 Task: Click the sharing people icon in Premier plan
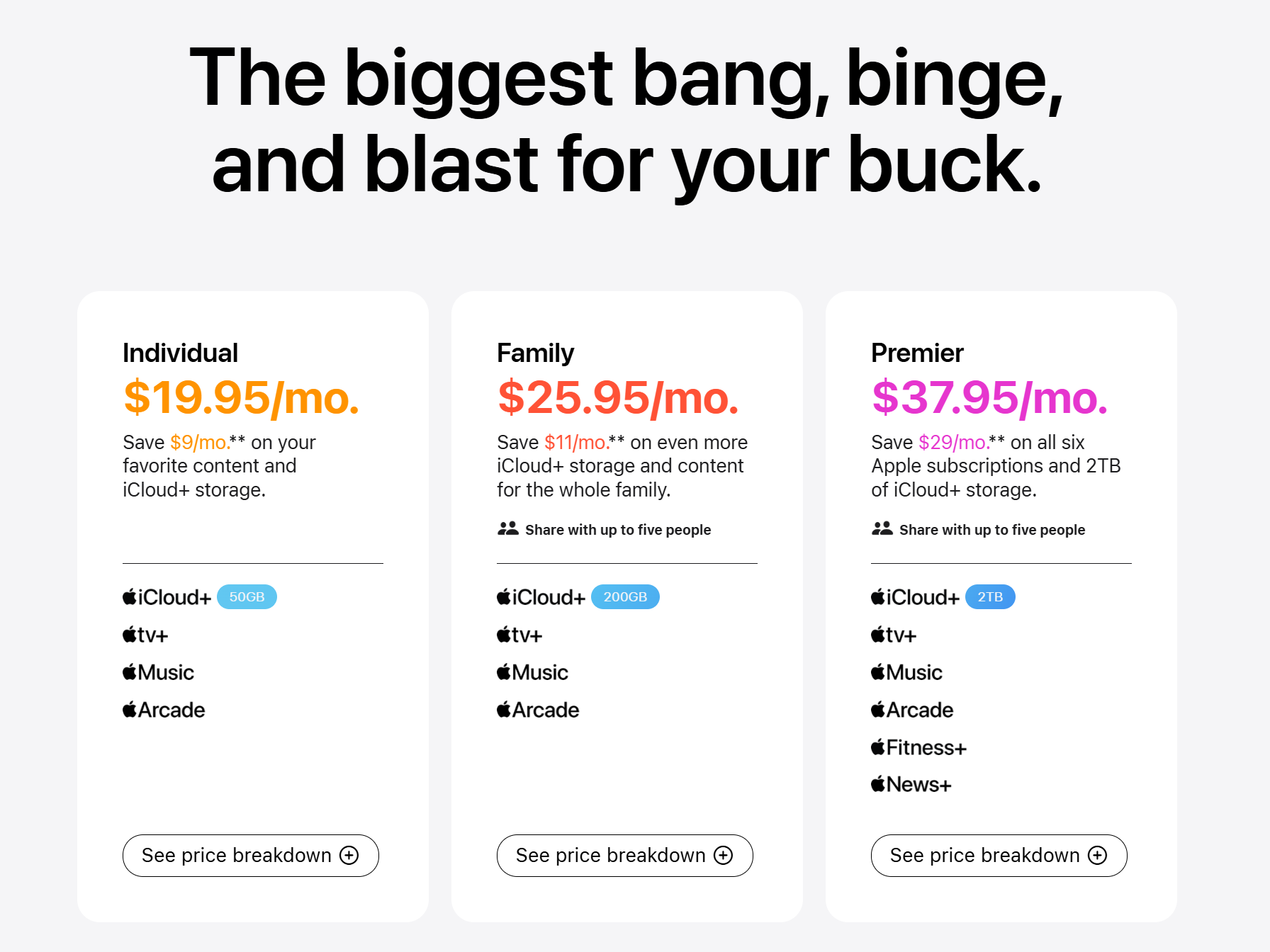(882, 528)
